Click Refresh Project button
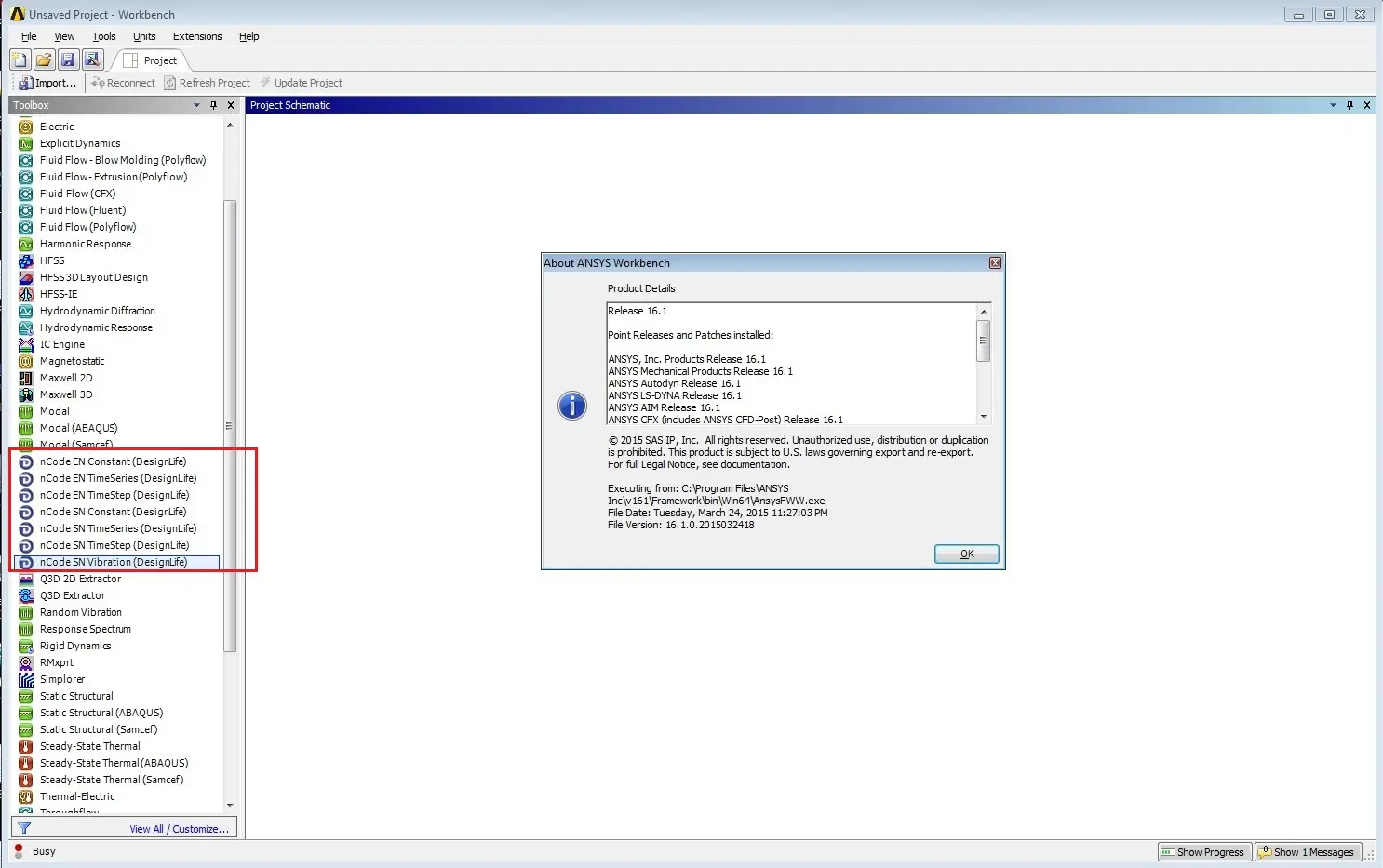 (x=208, y=83)
